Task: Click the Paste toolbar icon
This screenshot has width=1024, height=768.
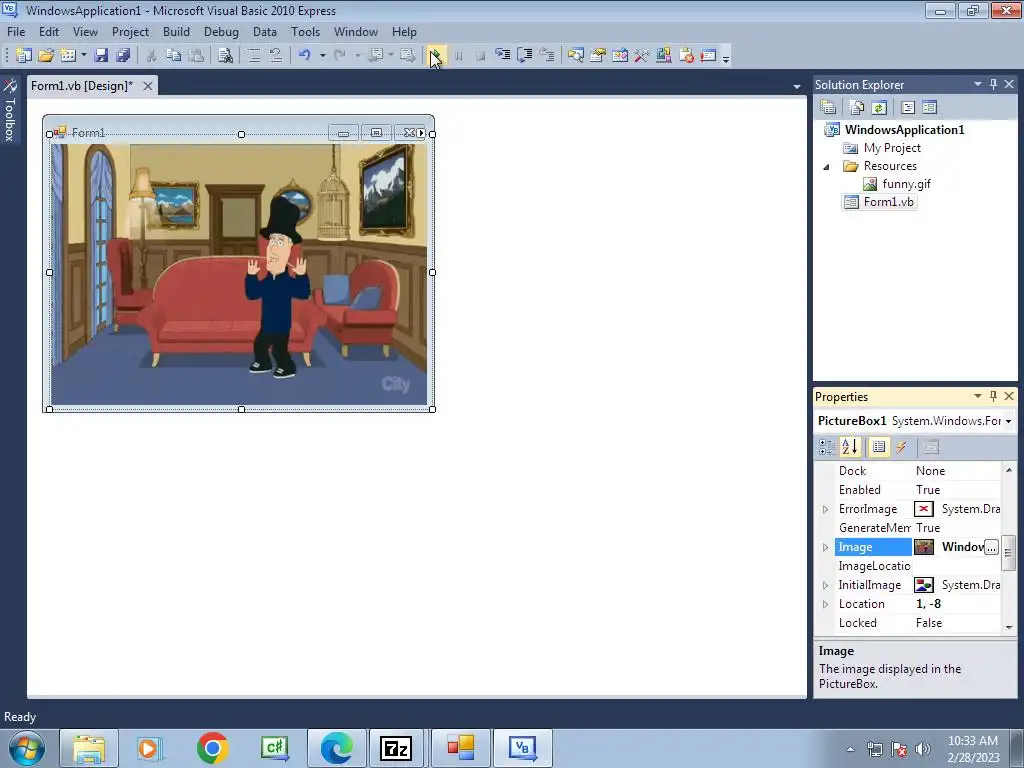Action: point(196,56)
